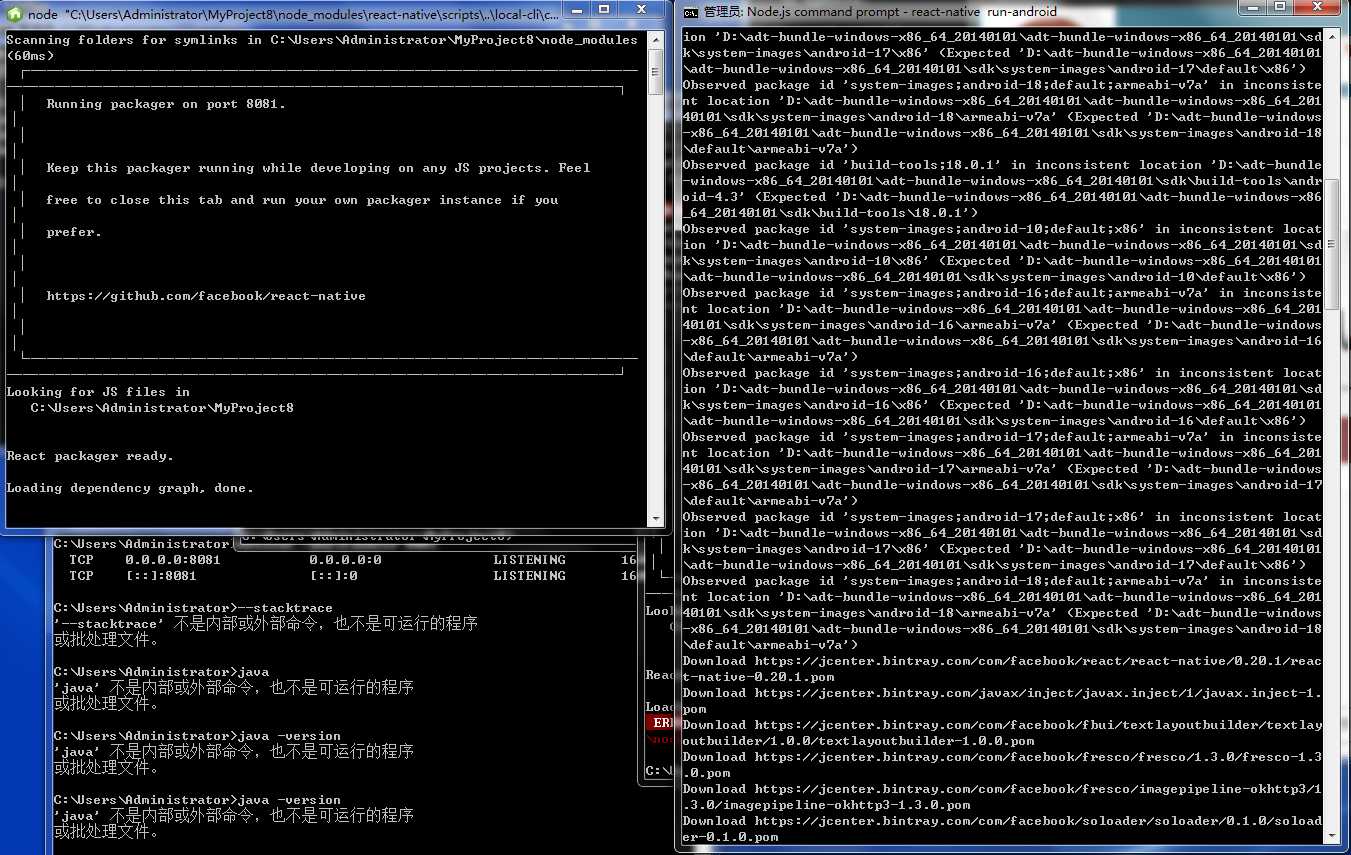Viewport: 1351px width, 855px height.
Task: Click the fbui textlayoutbuilder download line
Action: pos(1001,732)
